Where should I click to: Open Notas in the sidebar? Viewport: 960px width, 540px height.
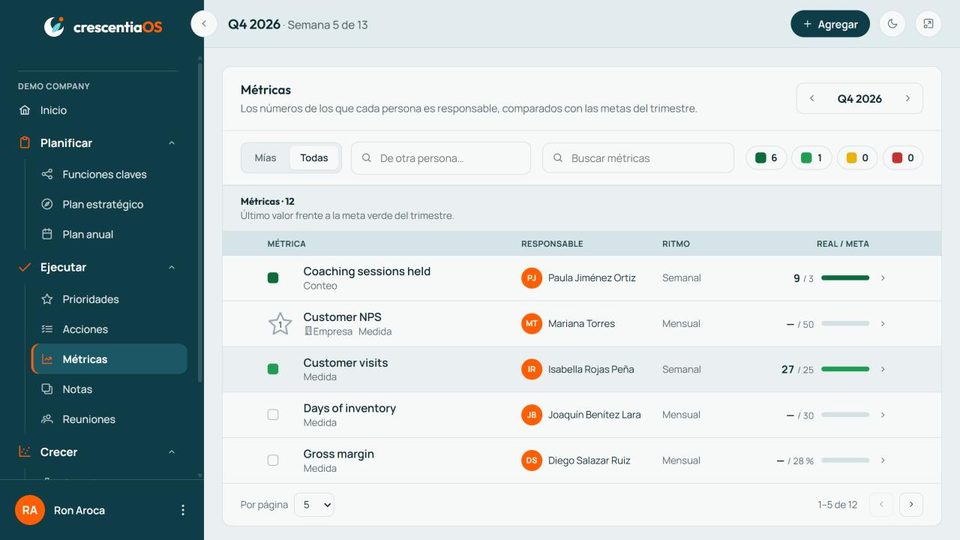[x=109, y=389]
